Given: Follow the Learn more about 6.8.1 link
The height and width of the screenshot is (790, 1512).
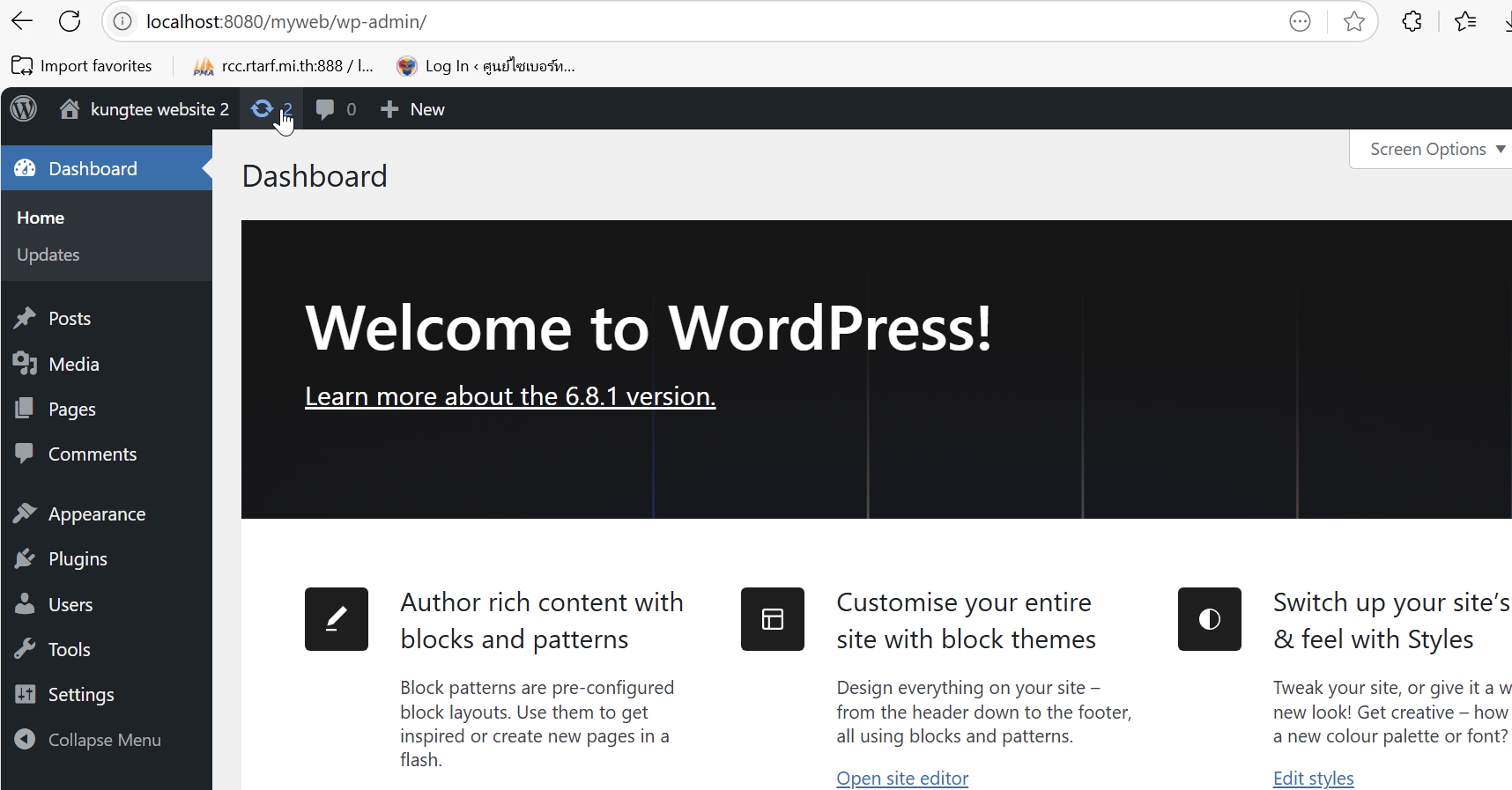Looking at the screenshot, I should point(510,396).
